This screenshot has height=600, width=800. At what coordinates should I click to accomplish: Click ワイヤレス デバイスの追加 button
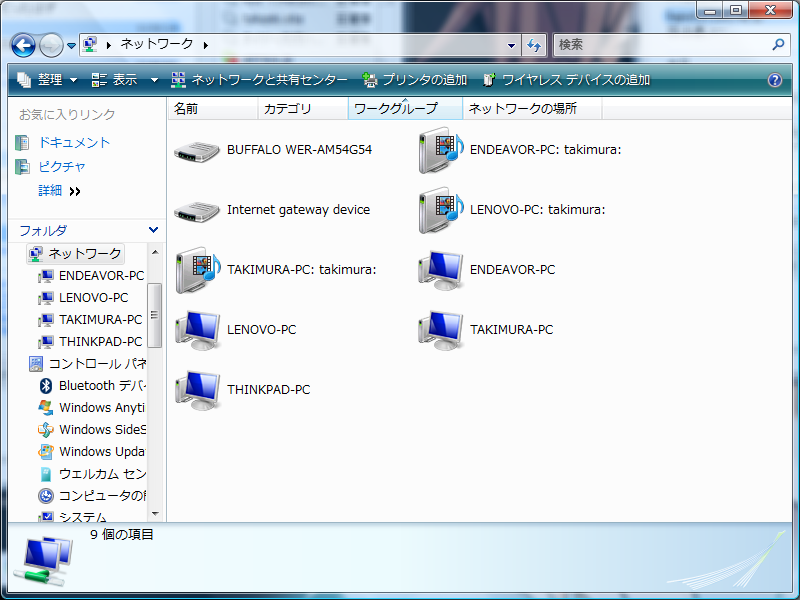click(566, 80)
